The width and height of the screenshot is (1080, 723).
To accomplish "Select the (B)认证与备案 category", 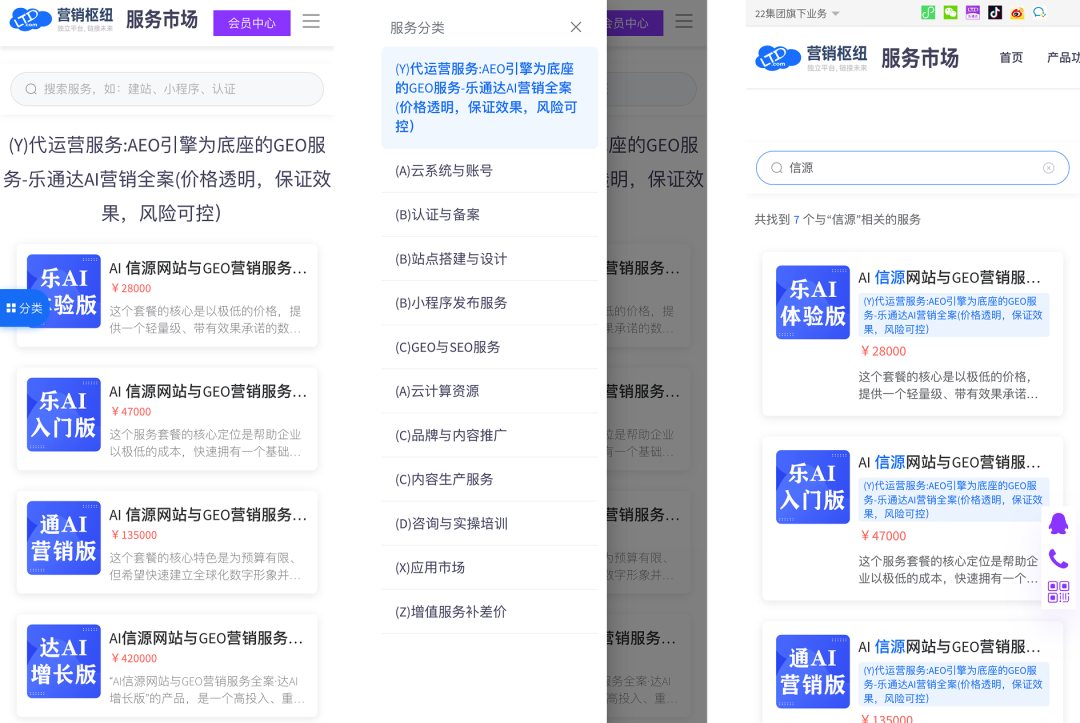I will click(x=490, y=215).
